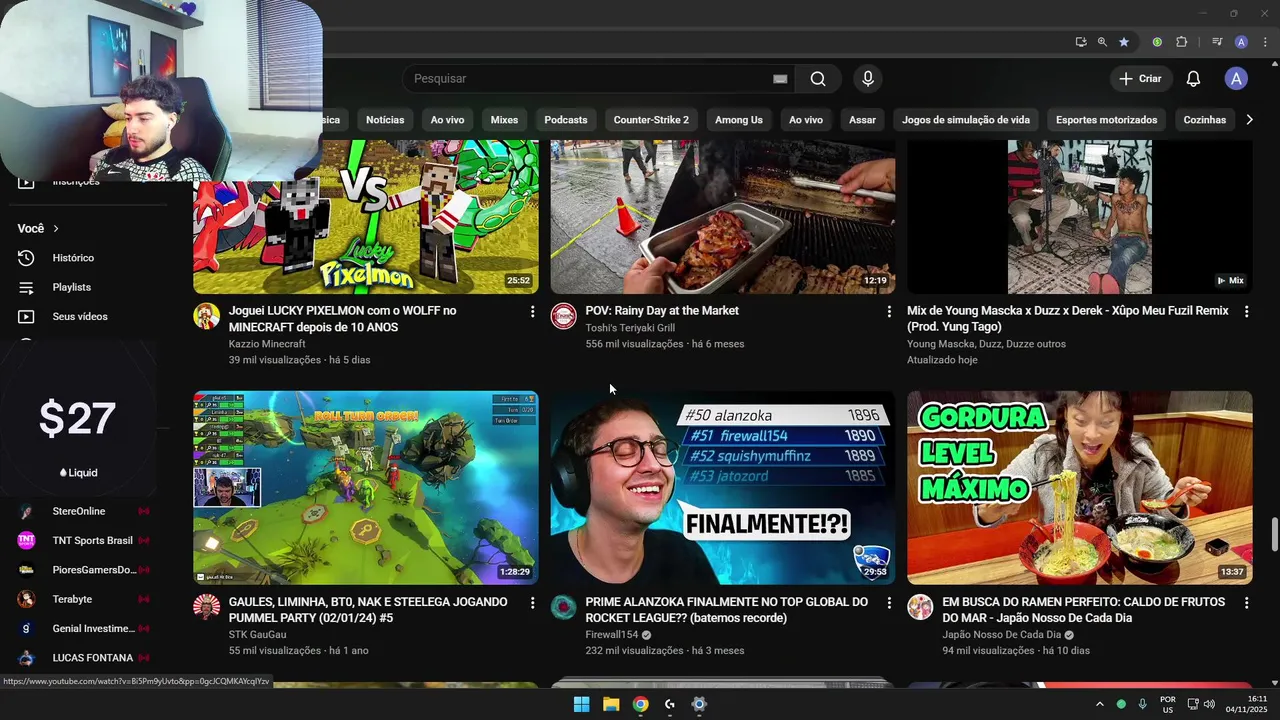Click the POV: Rainy Day at the Market title
This screenshot has height=720, width=1280.
(662, 311)
